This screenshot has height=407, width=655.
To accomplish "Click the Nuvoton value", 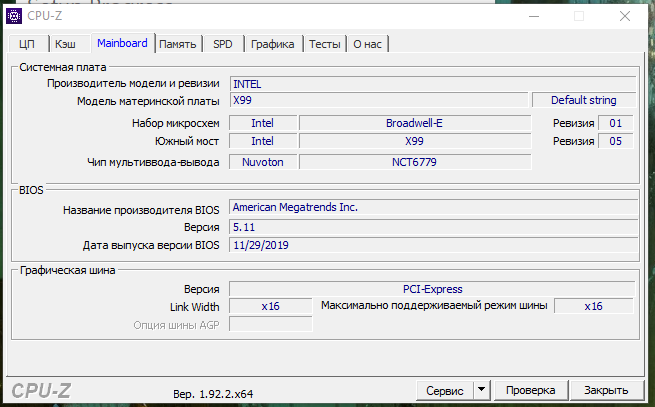I will pos(263,162).
